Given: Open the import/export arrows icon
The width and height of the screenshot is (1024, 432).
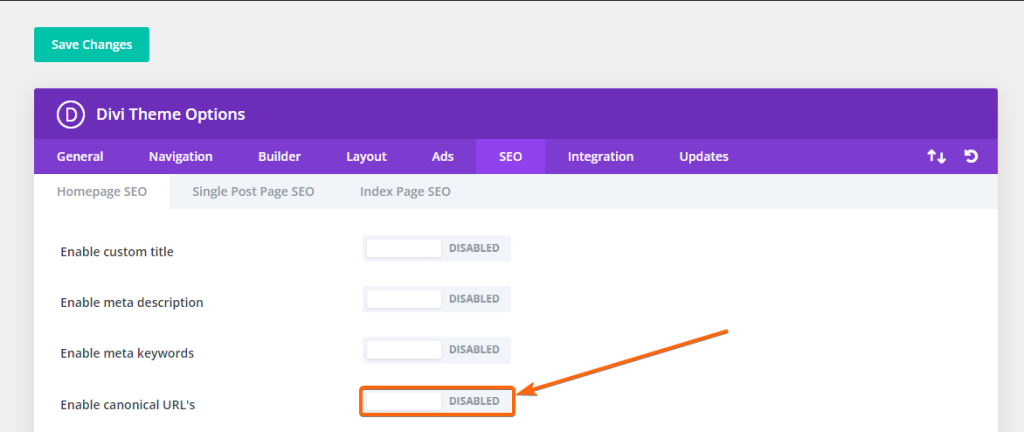Looking at the screenshot, I should [936, 157].
